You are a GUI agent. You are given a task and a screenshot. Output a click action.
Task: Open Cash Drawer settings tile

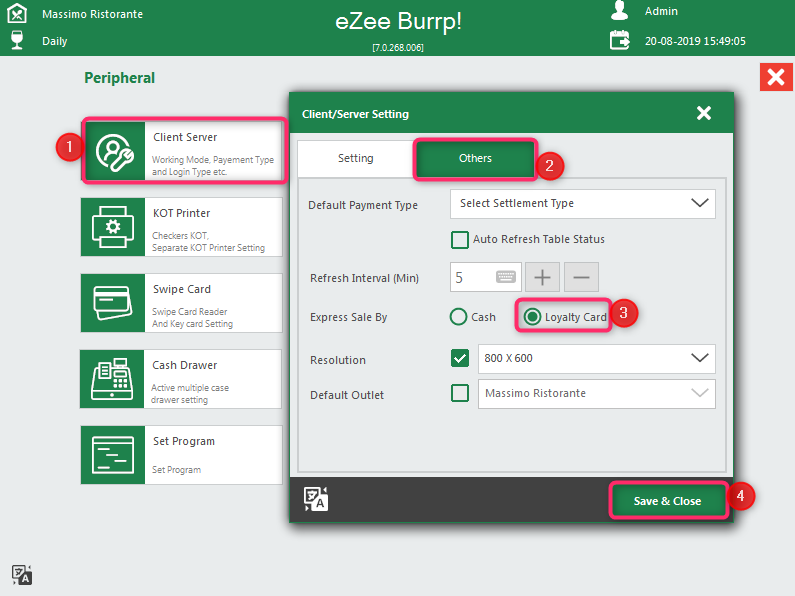click(180, 379)
